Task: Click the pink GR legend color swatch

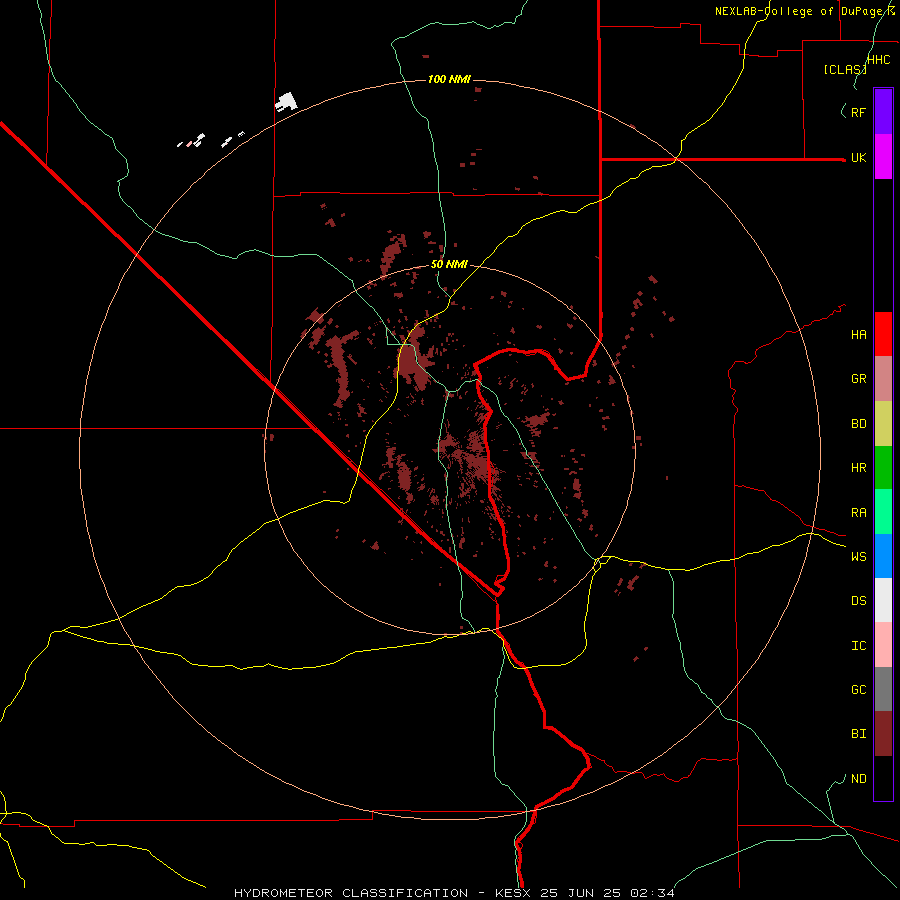Action: 883,379
